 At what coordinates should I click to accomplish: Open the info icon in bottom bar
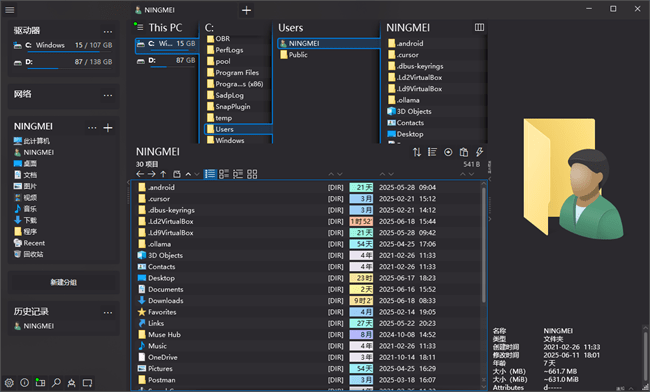[x=24, y=382]
